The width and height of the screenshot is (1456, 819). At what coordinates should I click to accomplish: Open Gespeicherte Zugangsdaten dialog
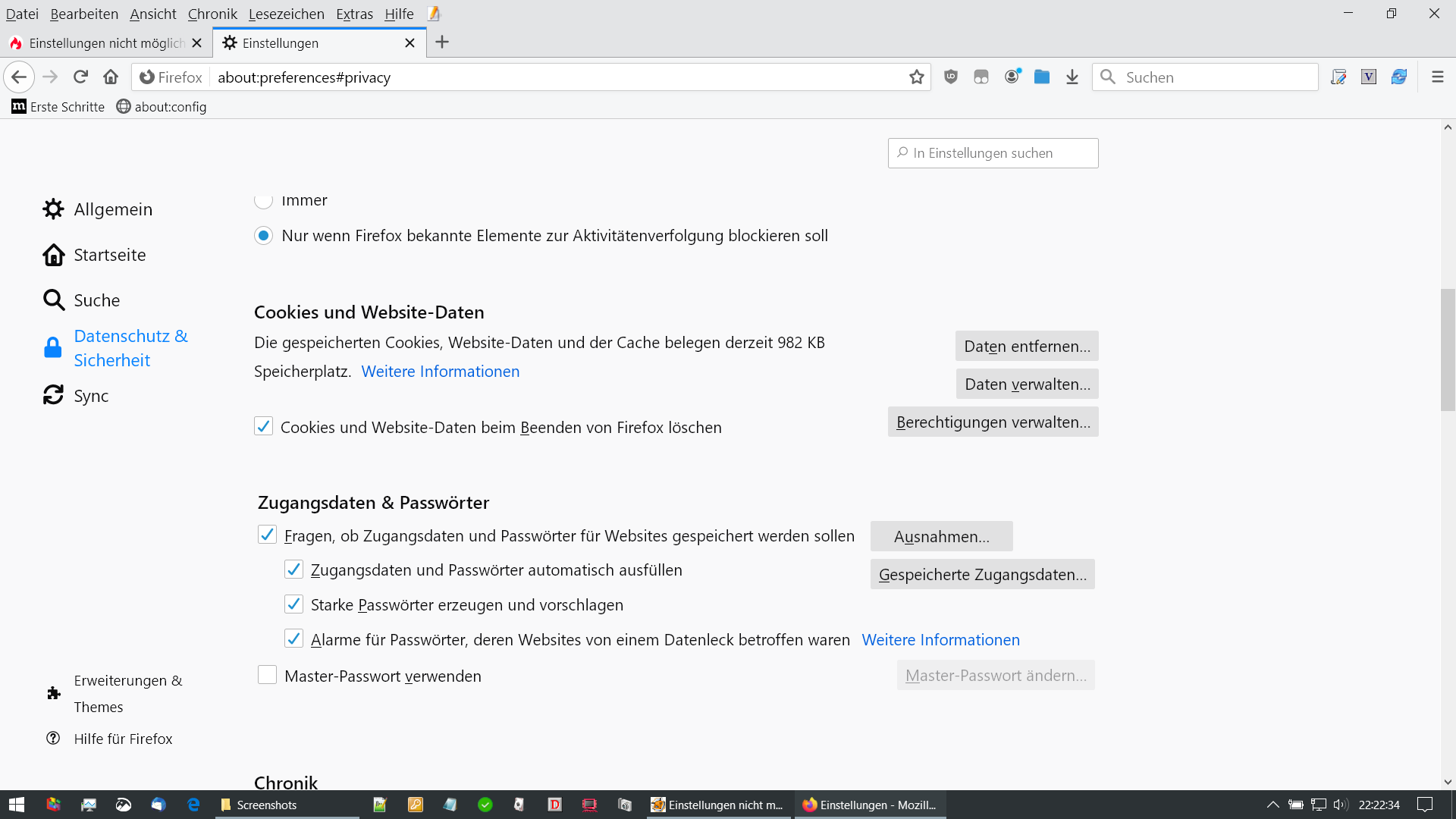pyautogui.click(x=982, y=574)
